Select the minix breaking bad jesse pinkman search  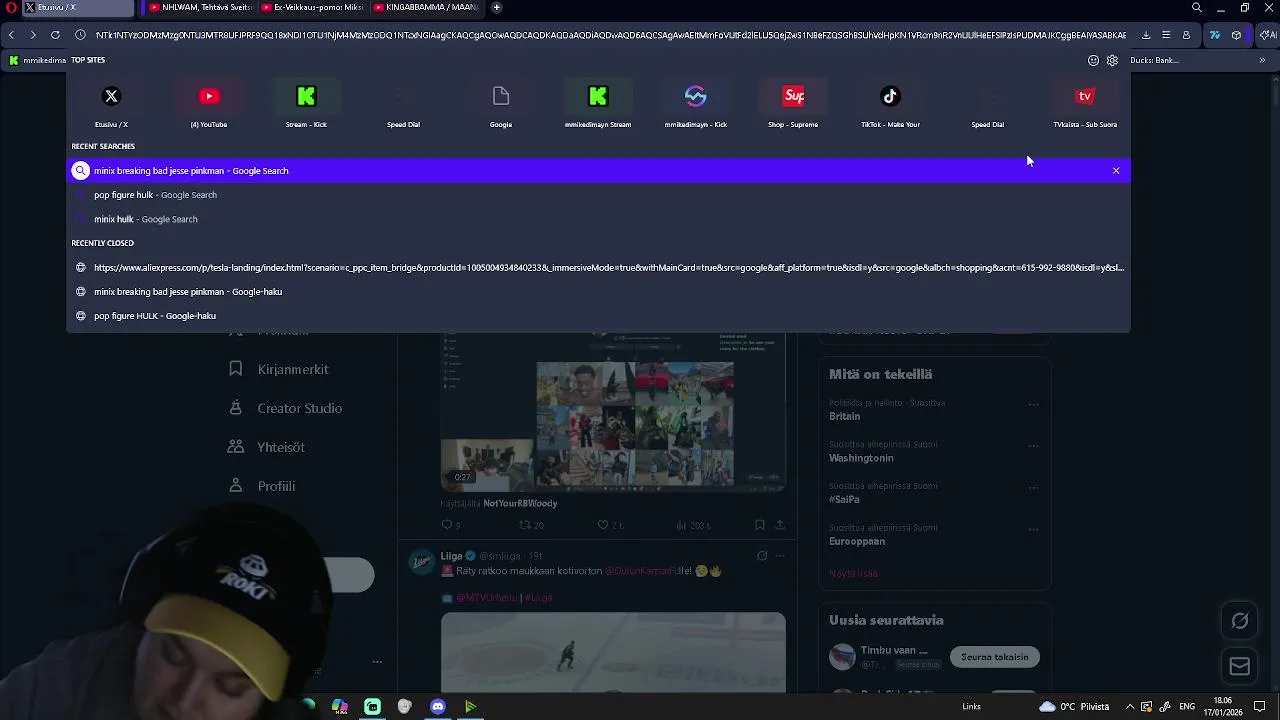click(x=598, y=171)
